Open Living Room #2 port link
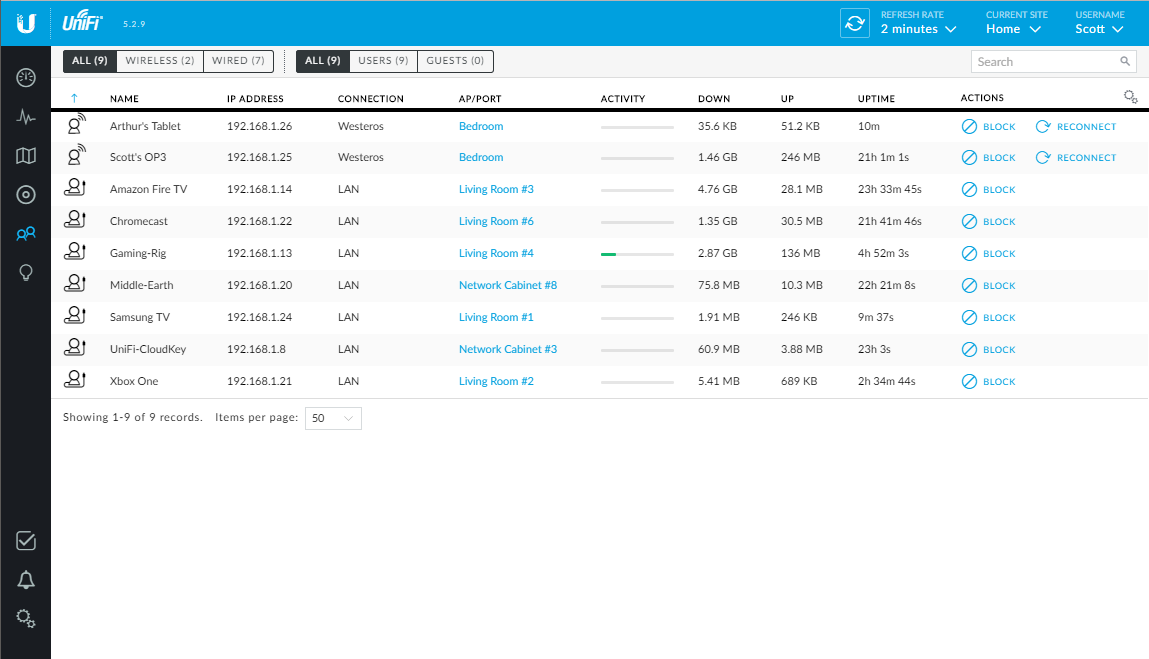 (x=496, y=381)
